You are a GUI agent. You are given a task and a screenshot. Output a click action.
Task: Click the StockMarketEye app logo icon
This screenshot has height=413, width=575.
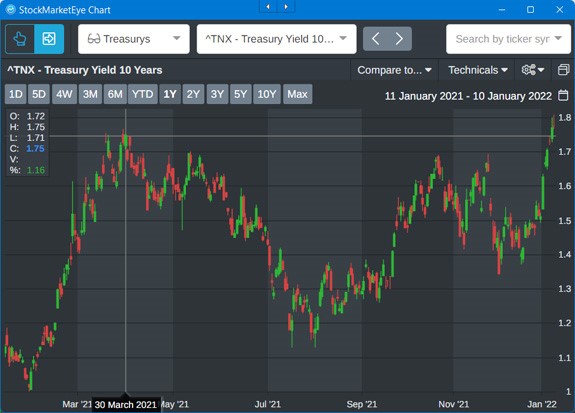pyautogui.click(x=11, y=10)
